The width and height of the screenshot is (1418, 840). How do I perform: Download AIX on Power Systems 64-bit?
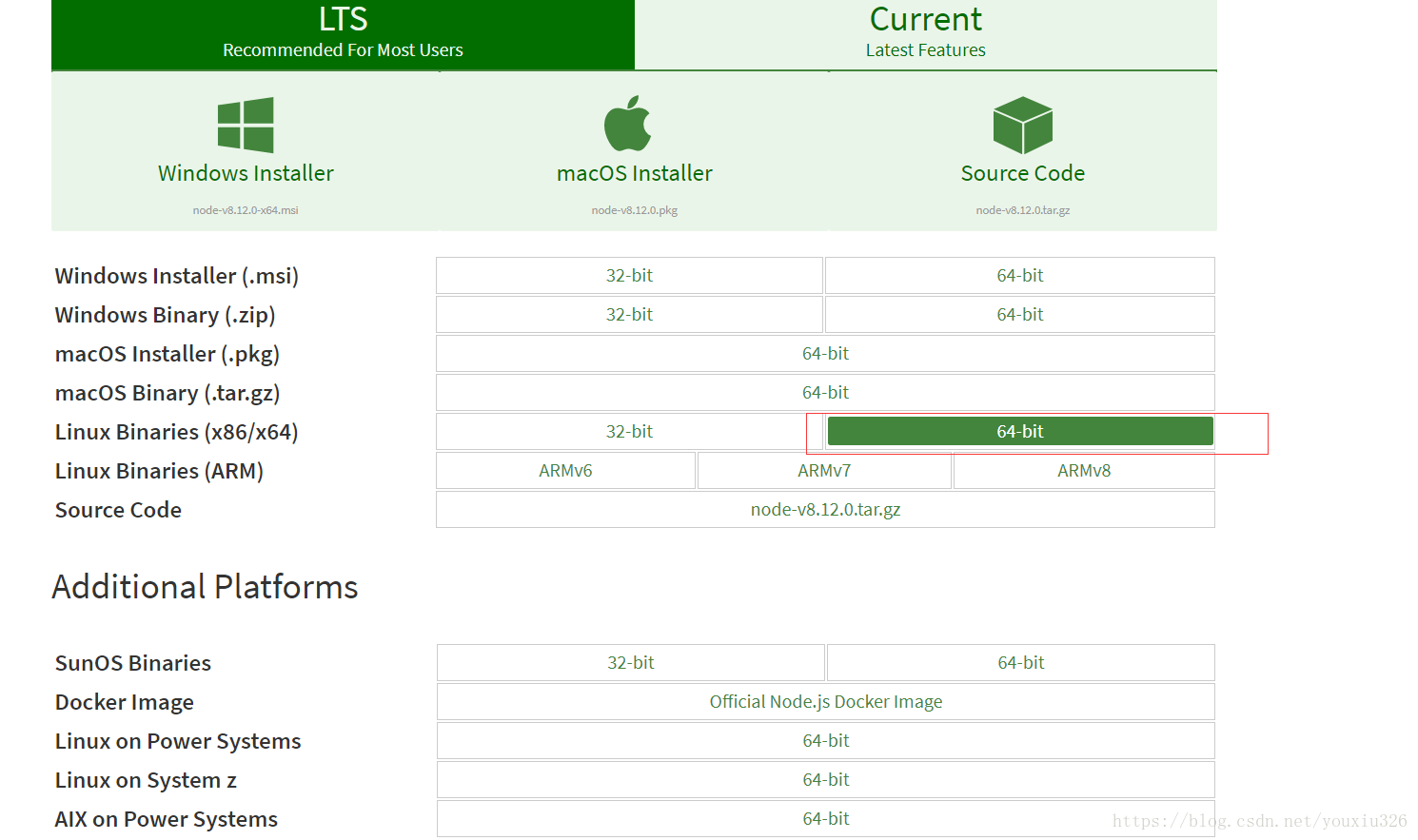coord(826,819)
